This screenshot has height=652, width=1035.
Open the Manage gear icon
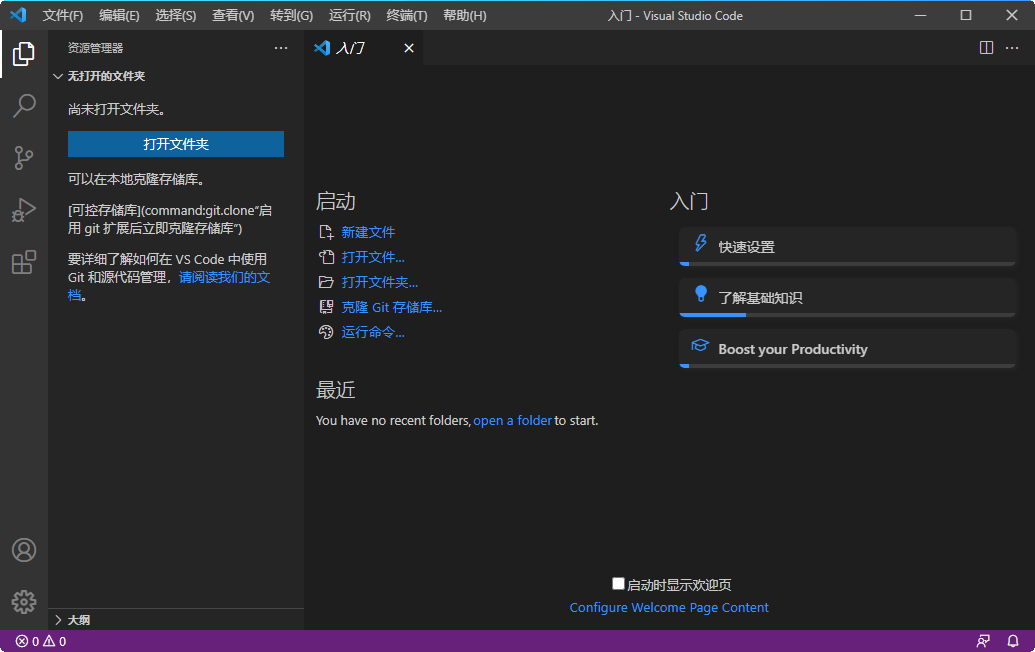pos(24,601)
